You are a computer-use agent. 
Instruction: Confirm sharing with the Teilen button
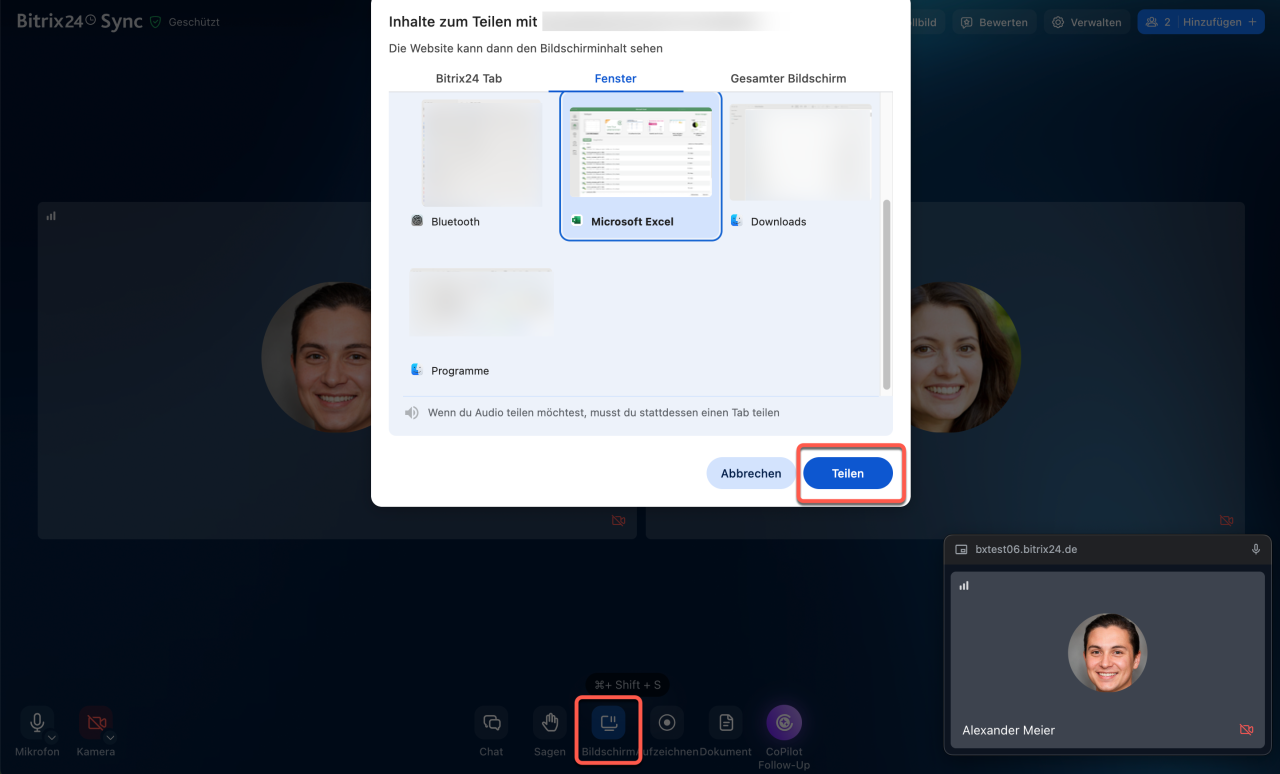click(x=848, y=473)
